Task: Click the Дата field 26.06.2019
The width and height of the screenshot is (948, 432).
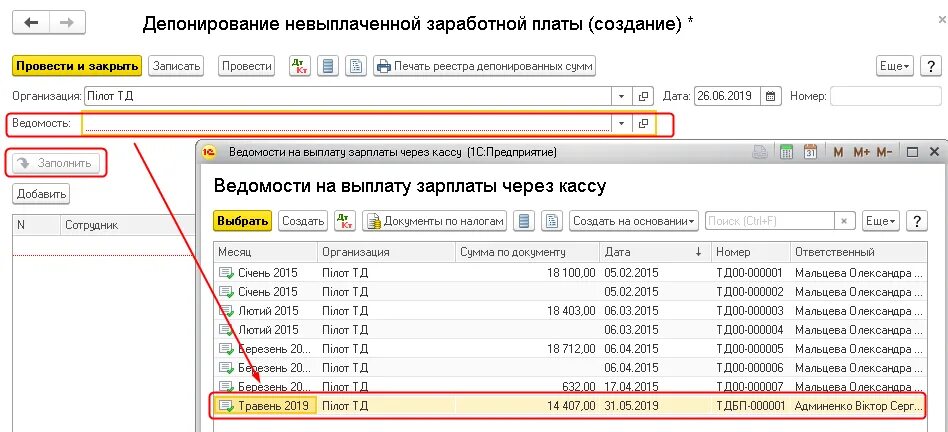Action: (x=727, y=96)
